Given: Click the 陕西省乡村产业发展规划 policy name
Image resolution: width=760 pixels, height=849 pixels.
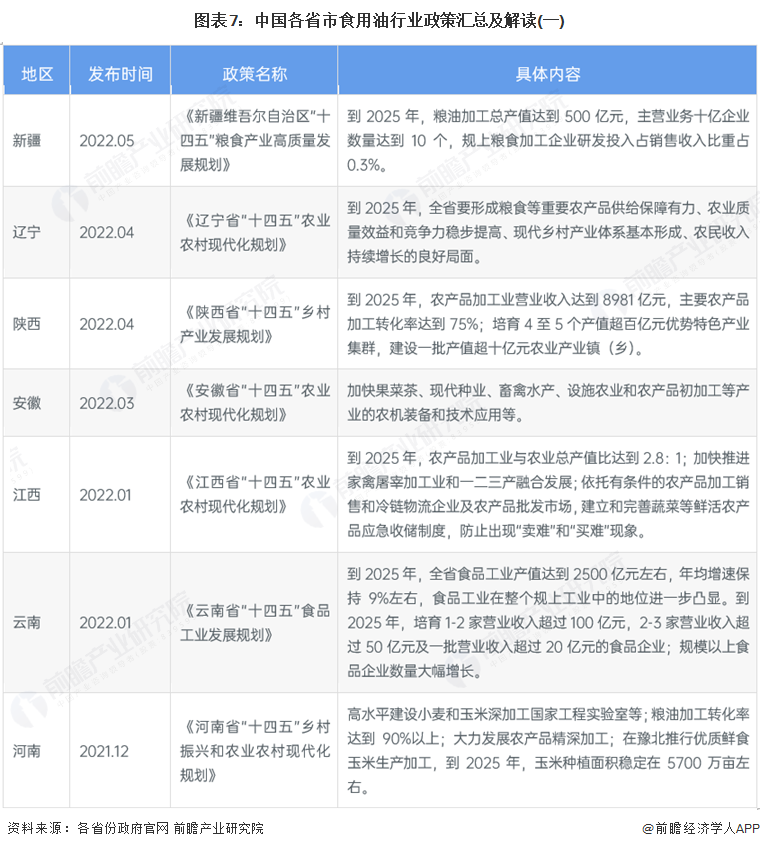Looking at the screenshot, I should coord(255,324).
